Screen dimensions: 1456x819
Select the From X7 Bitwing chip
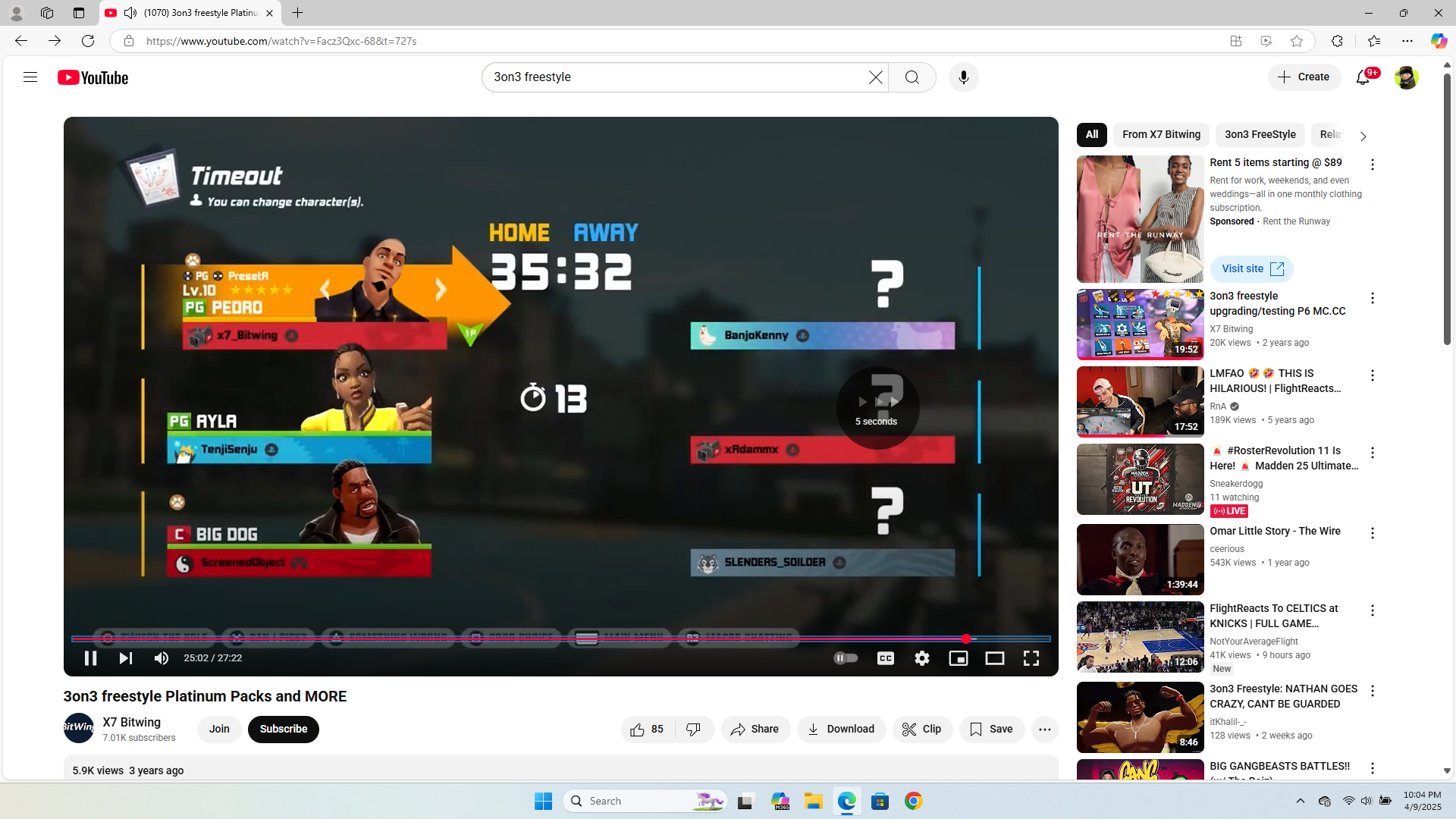tap(1162, 135)
